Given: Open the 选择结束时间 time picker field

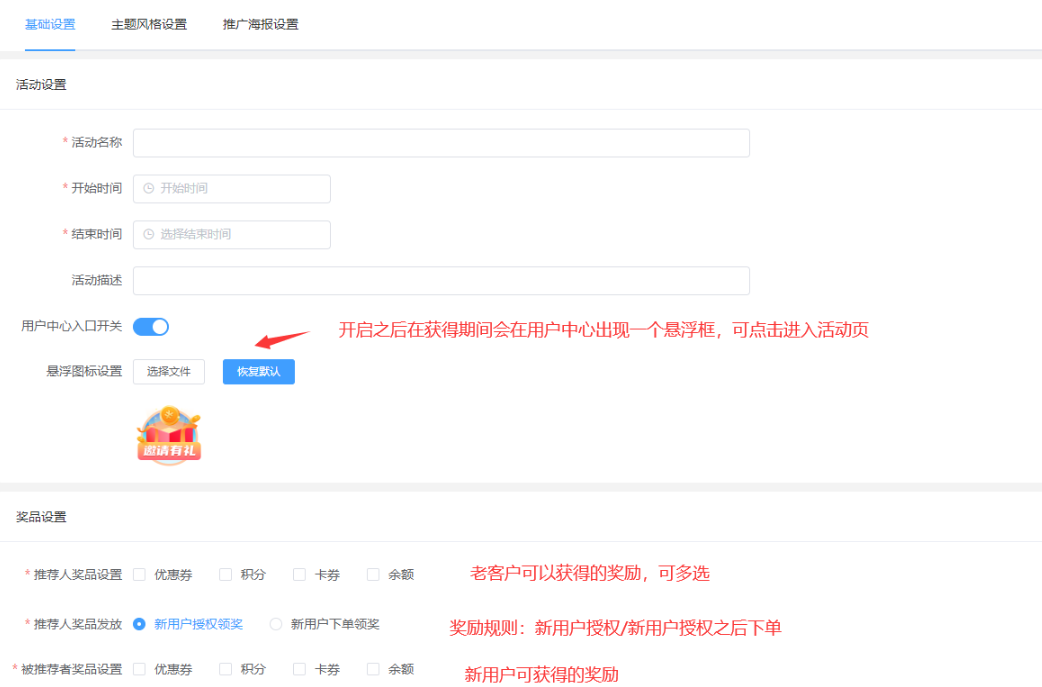Looking at the screenshot, I should (232, 235).
